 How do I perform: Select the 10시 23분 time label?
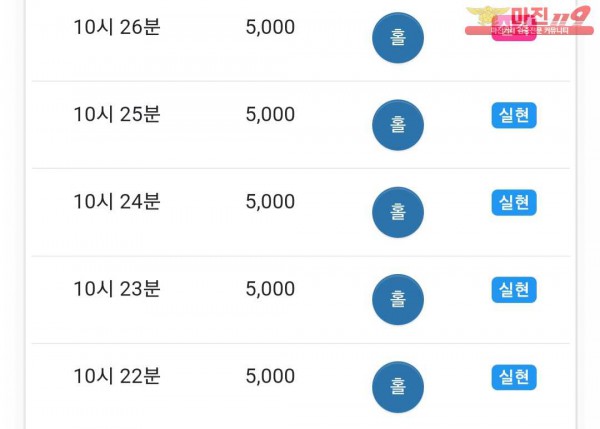coord(117,289)
